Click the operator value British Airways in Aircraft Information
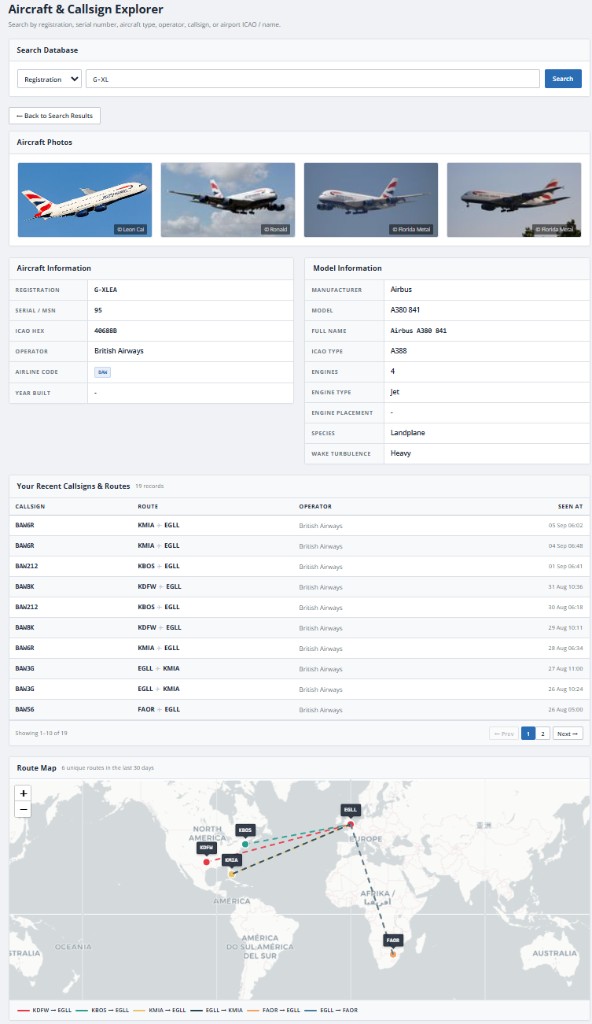 [119, 351]
